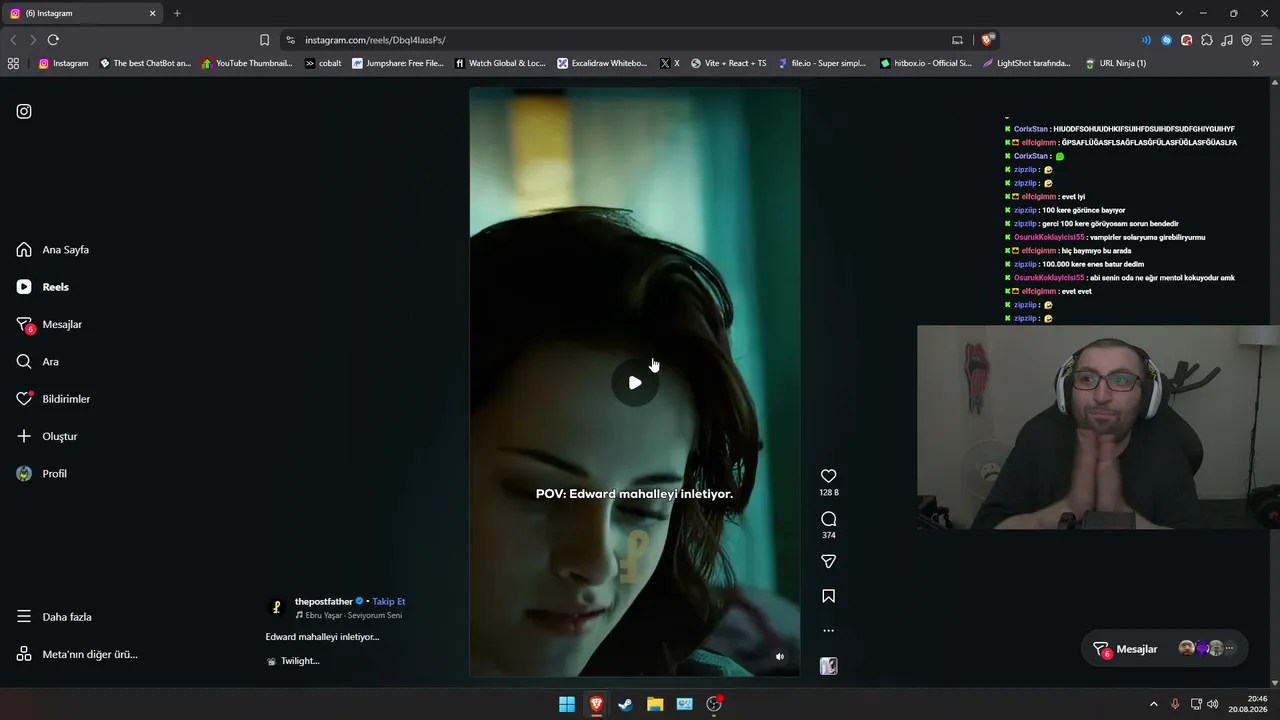Open the floating Mesajlar chat button
The image size is (1280, 720).
(x=1165, y=649)
